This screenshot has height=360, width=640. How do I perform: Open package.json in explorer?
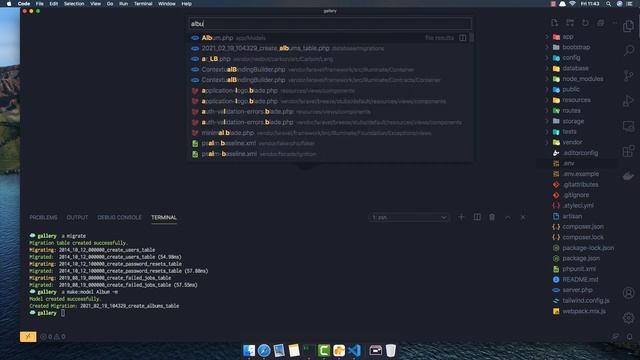(x=581, y=258)
